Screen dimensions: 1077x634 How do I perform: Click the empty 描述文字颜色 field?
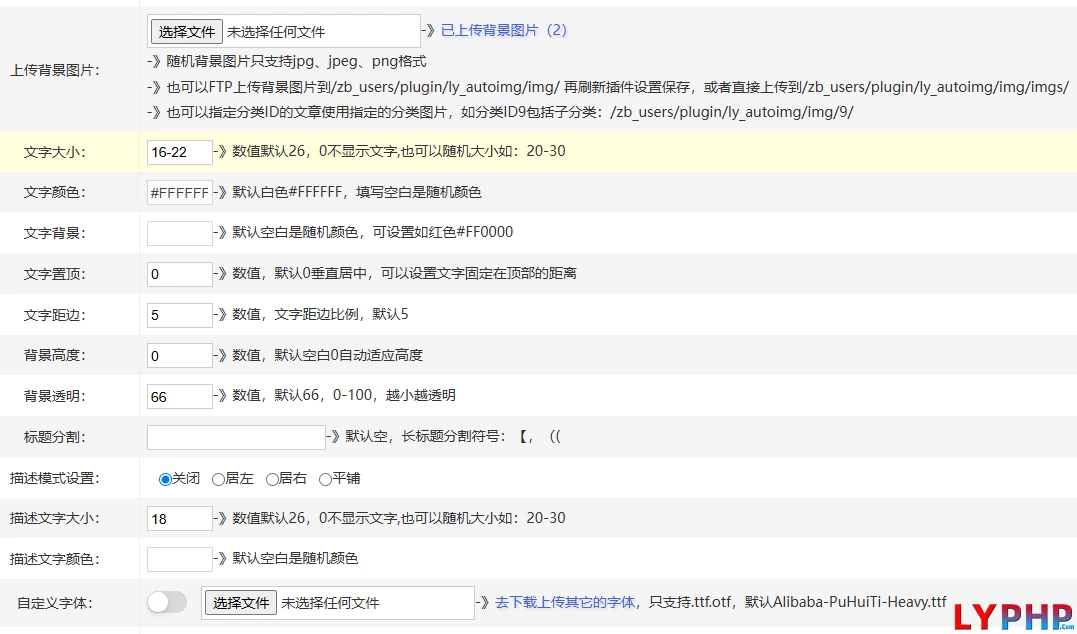point(180,559)
